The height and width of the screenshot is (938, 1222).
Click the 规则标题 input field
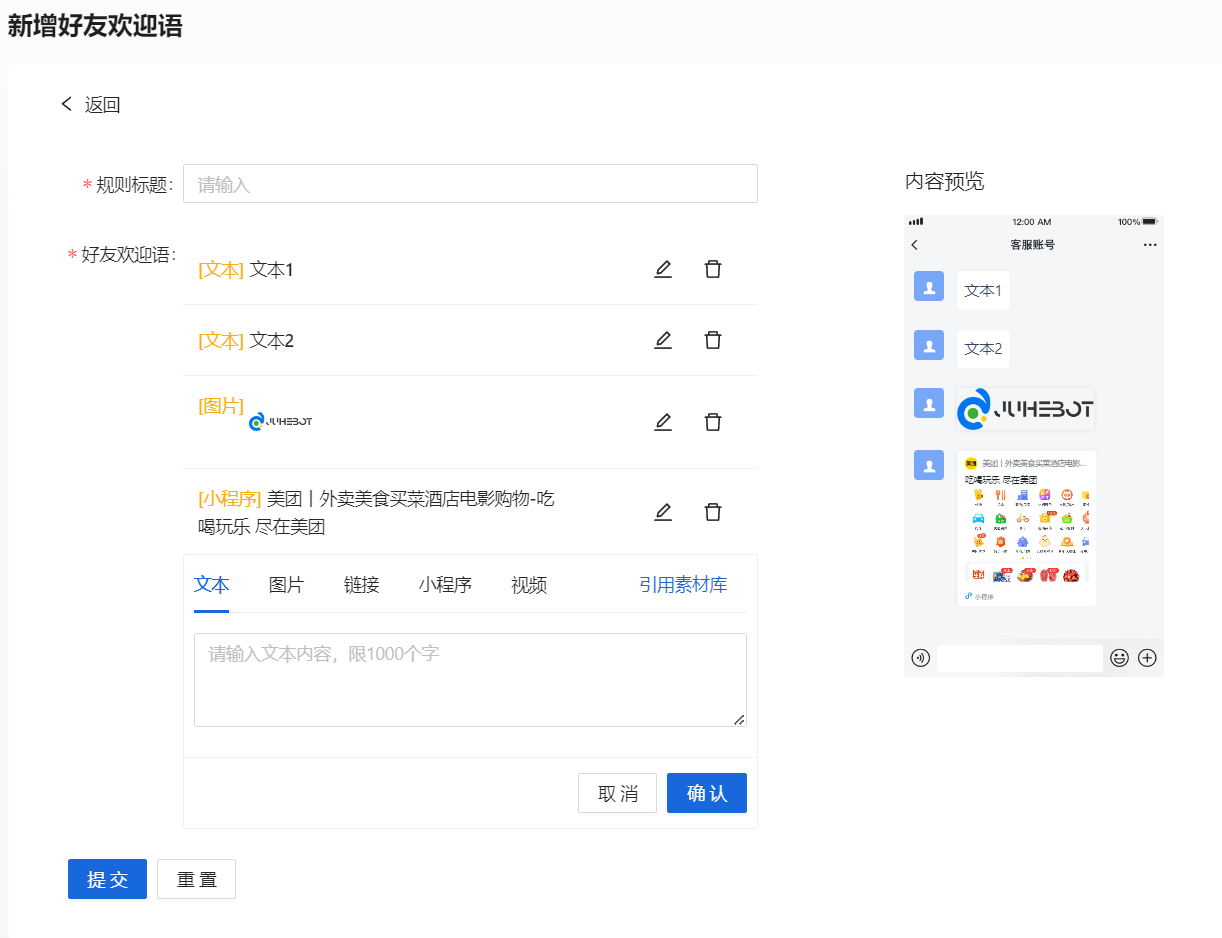470,184
